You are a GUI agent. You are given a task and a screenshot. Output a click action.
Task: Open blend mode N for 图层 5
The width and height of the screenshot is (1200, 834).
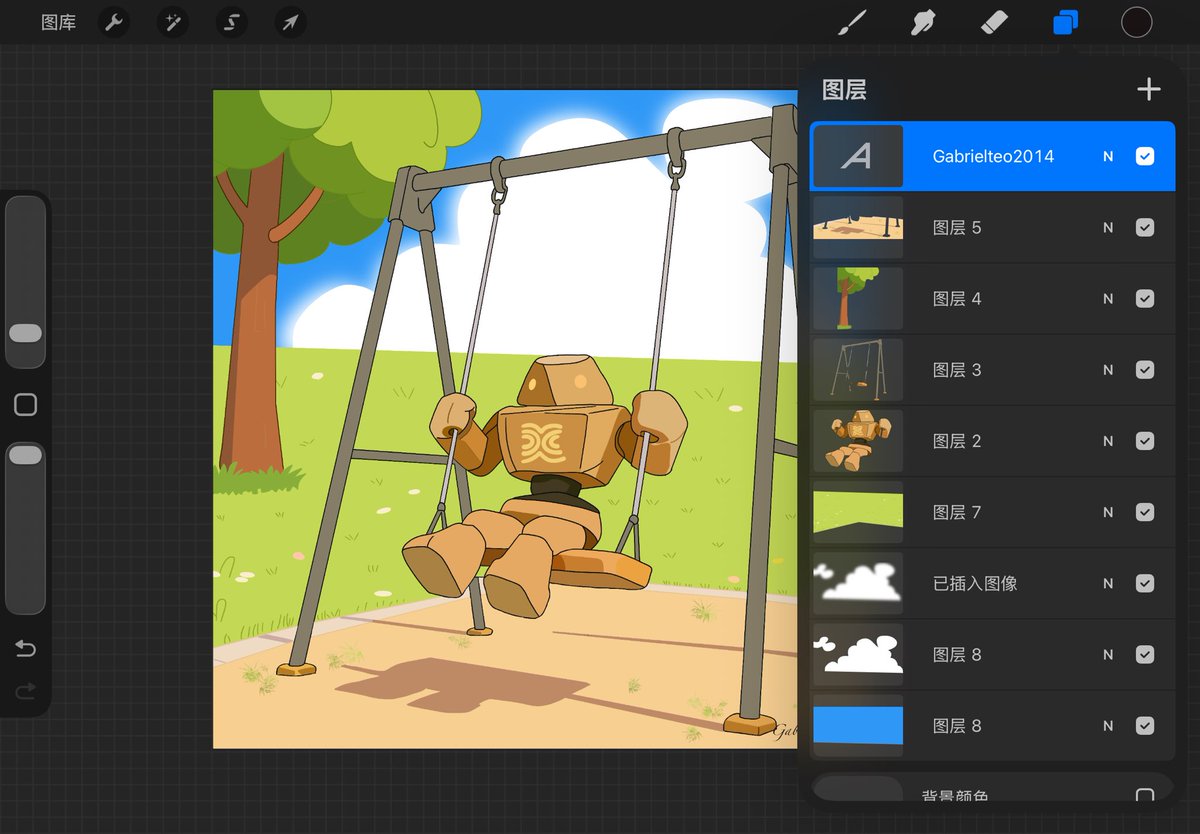[x=1108, y=228]
